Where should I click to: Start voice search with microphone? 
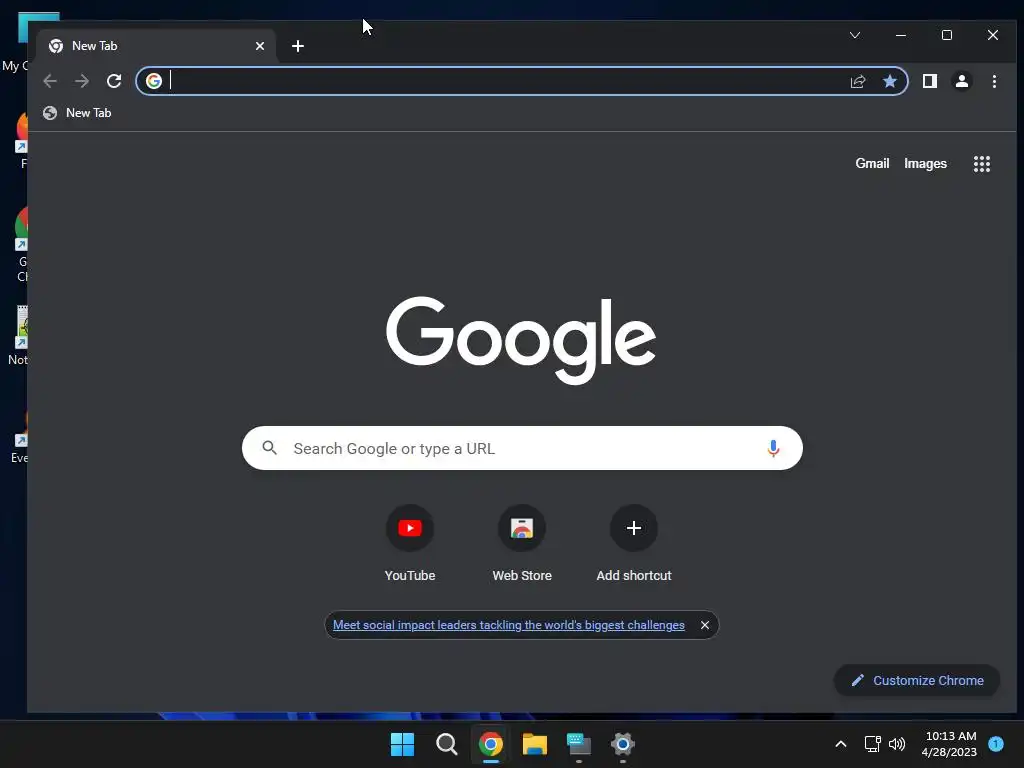pyautogui.click(x=773, y=448)
